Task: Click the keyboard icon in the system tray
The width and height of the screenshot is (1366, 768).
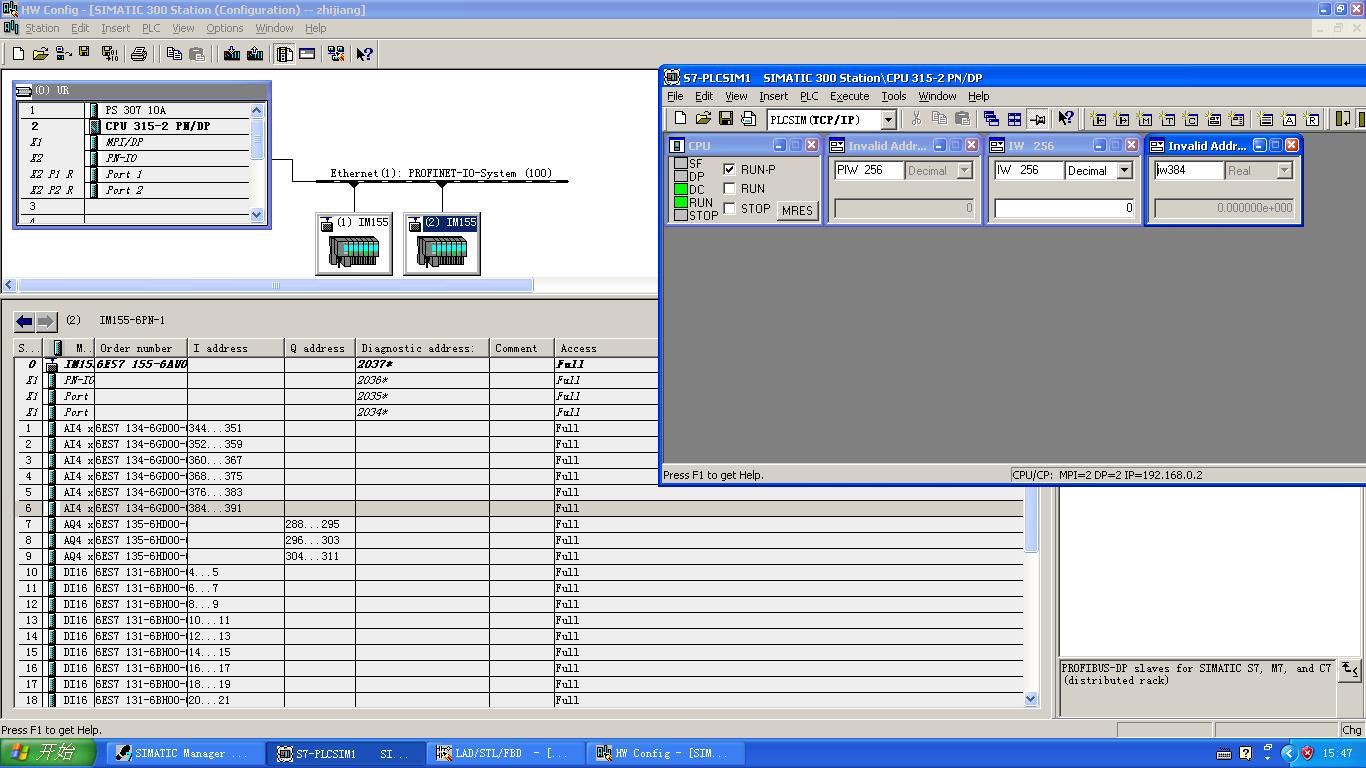Action: pyautogui.click(x=1224, y=753)
